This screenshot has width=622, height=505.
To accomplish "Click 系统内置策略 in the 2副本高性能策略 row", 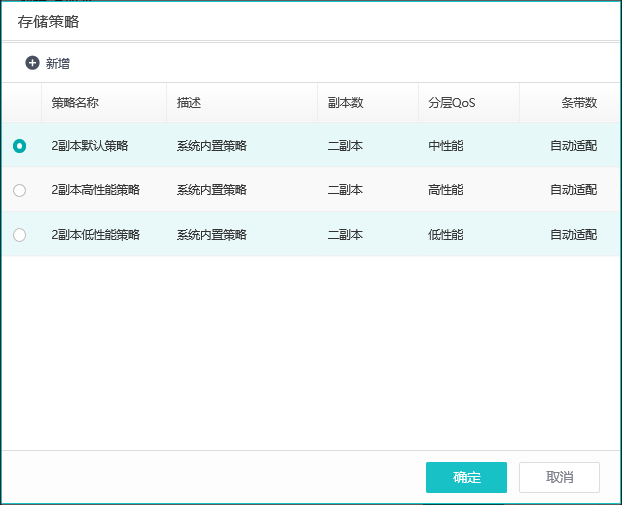I will click(211, 190).
